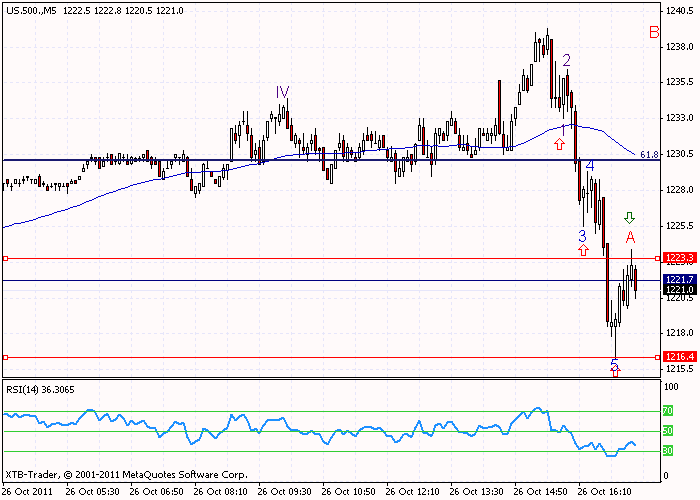Viewport: 700px width, 500px height.
Task: Click the RSI scale value 100
Action: (671, 387)
